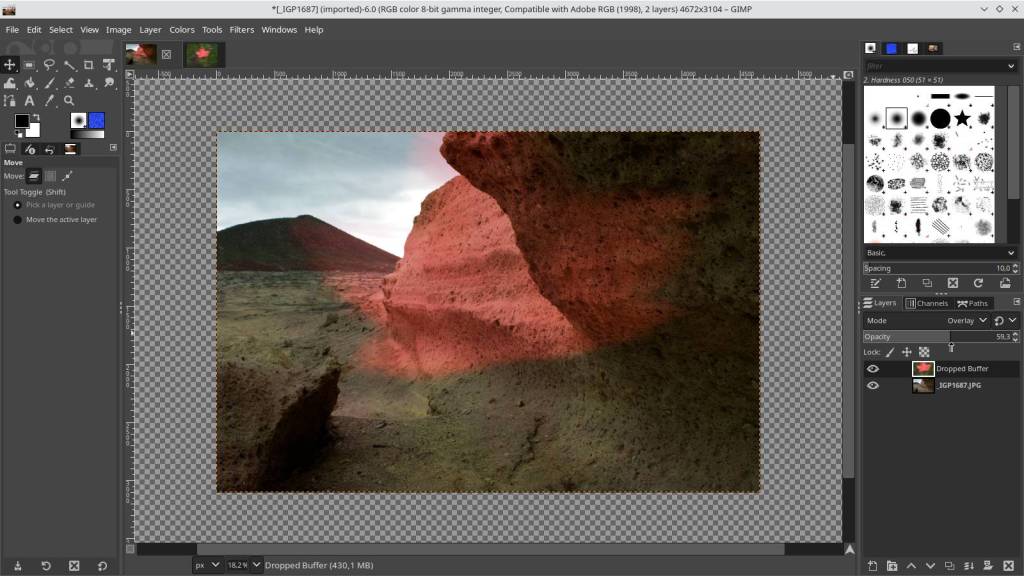Save tool preset in tool options
Screen dimensions: 1024x576
click(x=18, y=566)
